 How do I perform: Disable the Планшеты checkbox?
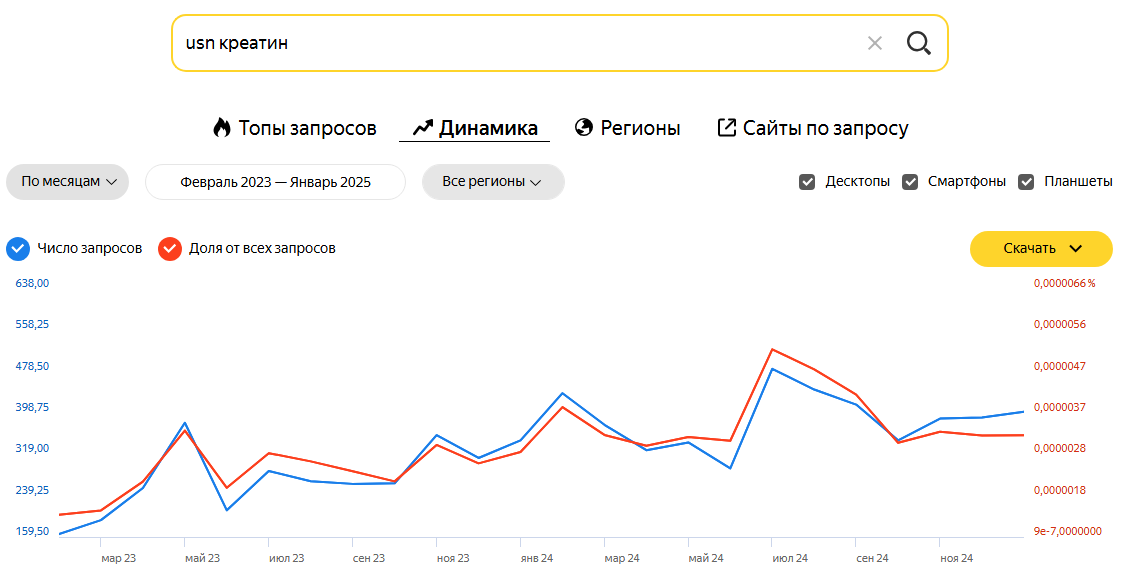click(x=1026, y=182)
